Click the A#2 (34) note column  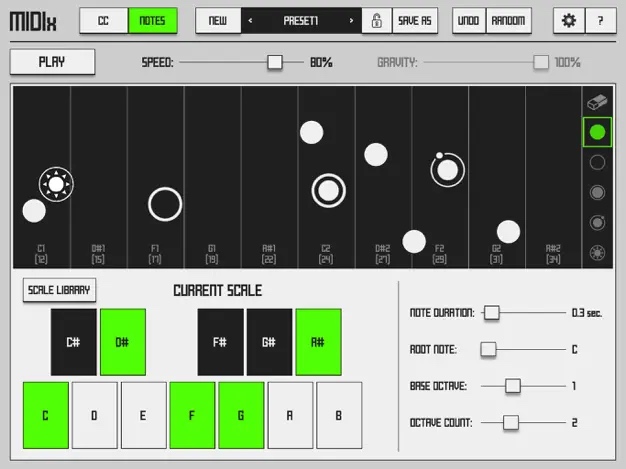pyautogui.click(x=553, y=177)
